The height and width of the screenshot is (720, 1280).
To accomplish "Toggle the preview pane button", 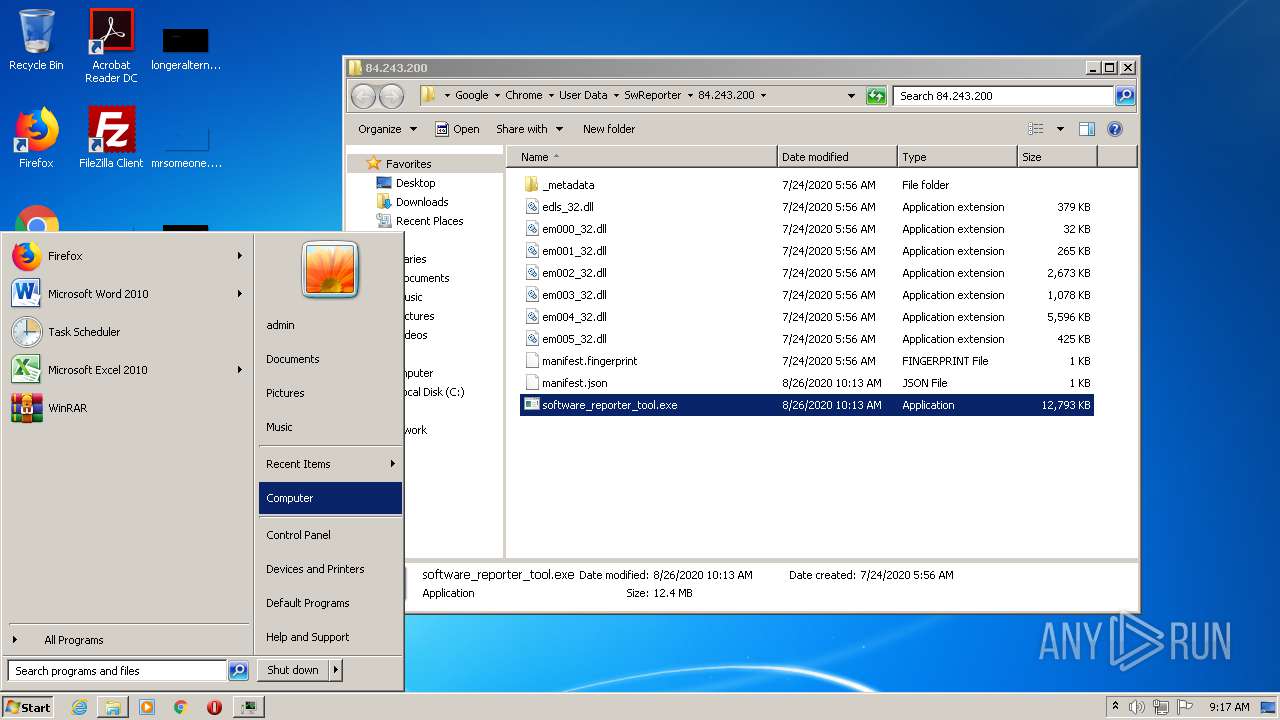I will coord(1087,129).
